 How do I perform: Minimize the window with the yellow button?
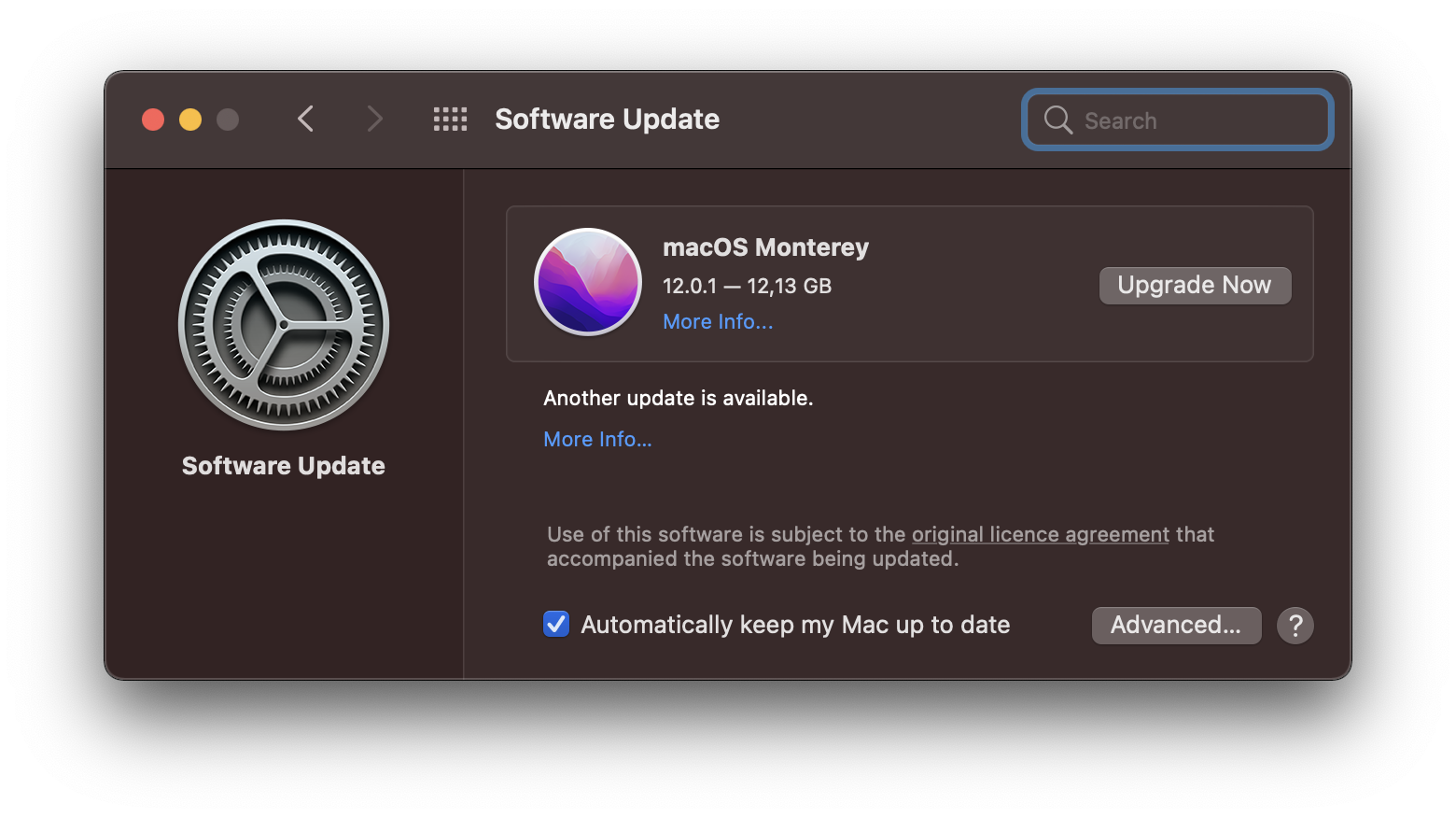190,120
